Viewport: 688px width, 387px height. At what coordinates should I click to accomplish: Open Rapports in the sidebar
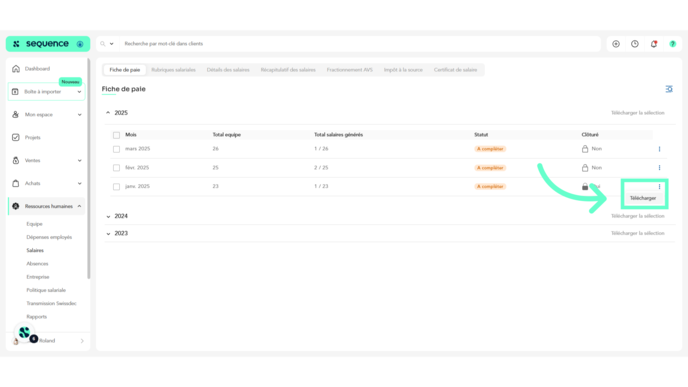point(36,317)
